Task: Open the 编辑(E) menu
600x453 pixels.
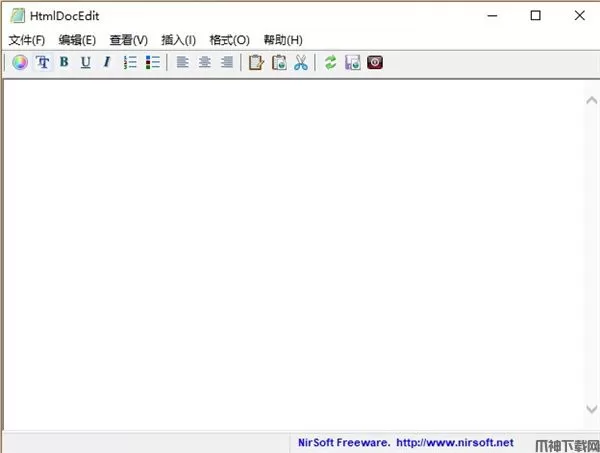Action: pyautogui.click(x=77, y=40)
